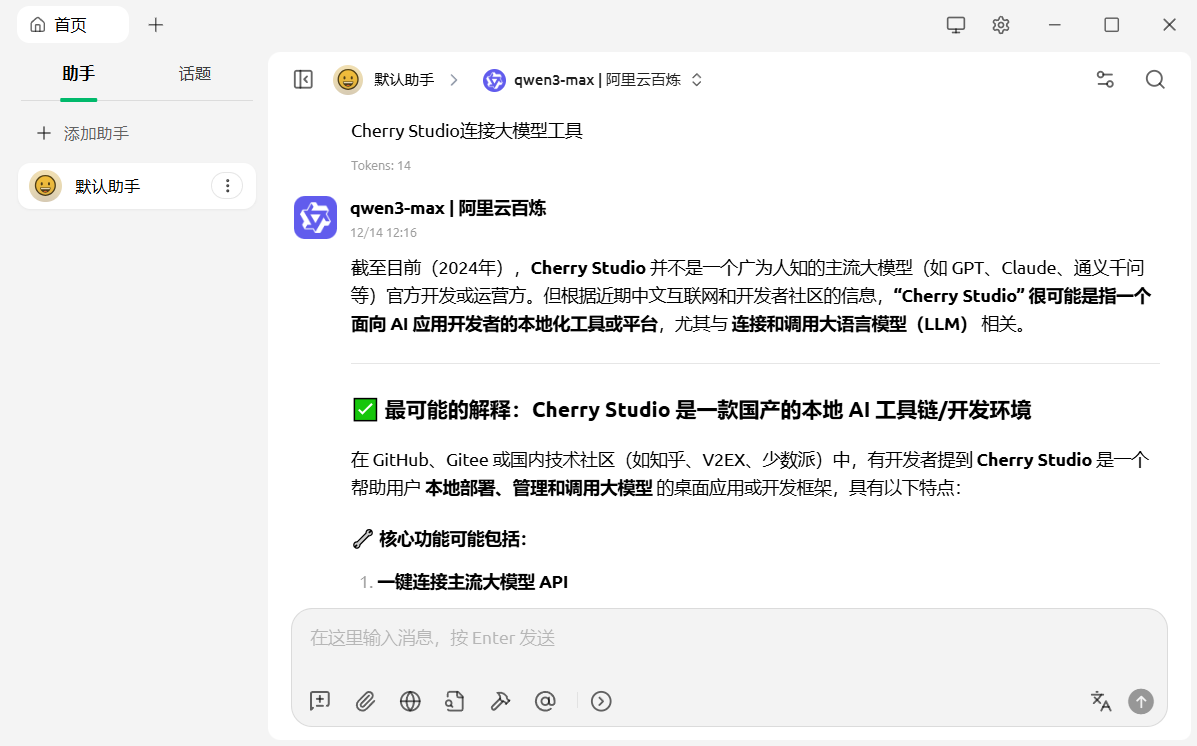
Task: Click 添加助手 to add assistant
Action: click(83, 134)
